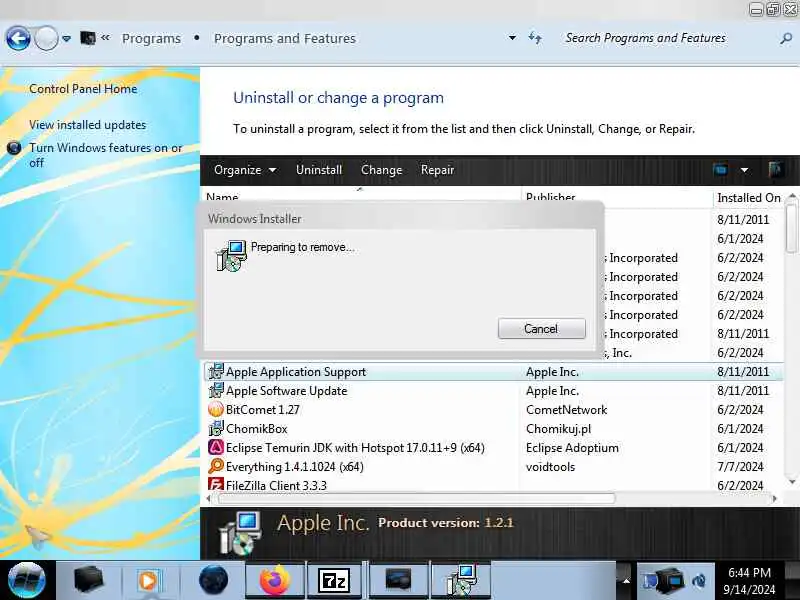Screen dimensions: 800x600
Task: Click the help icon in toolbar
Action: [x=776, y=169]
